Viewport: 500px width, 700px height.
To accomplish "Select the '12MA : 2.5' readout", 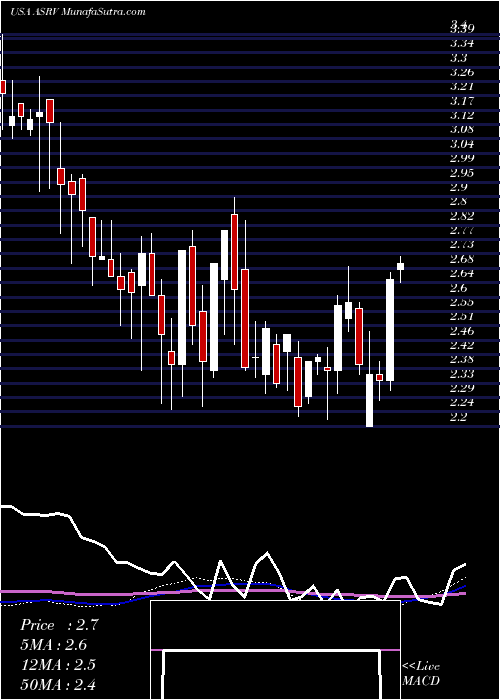I will pos(58,664).
